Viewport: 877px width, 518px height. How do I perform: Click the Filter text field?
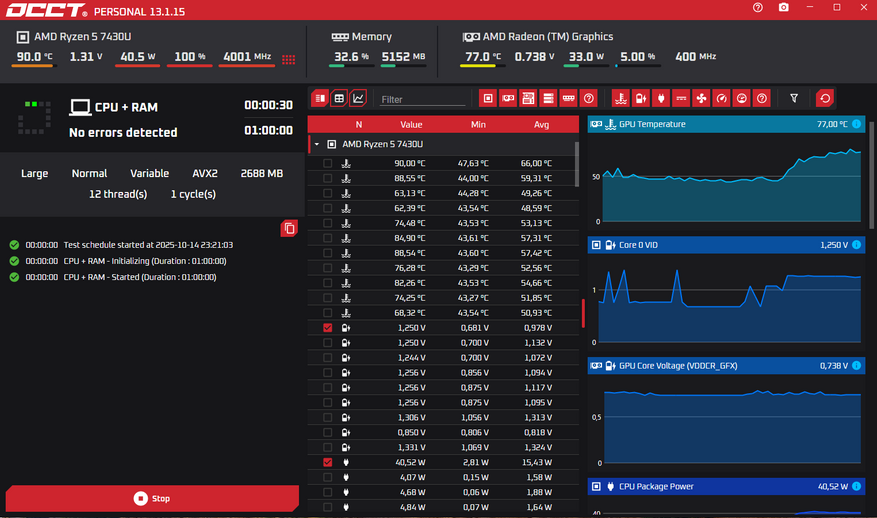coord(422,99)
